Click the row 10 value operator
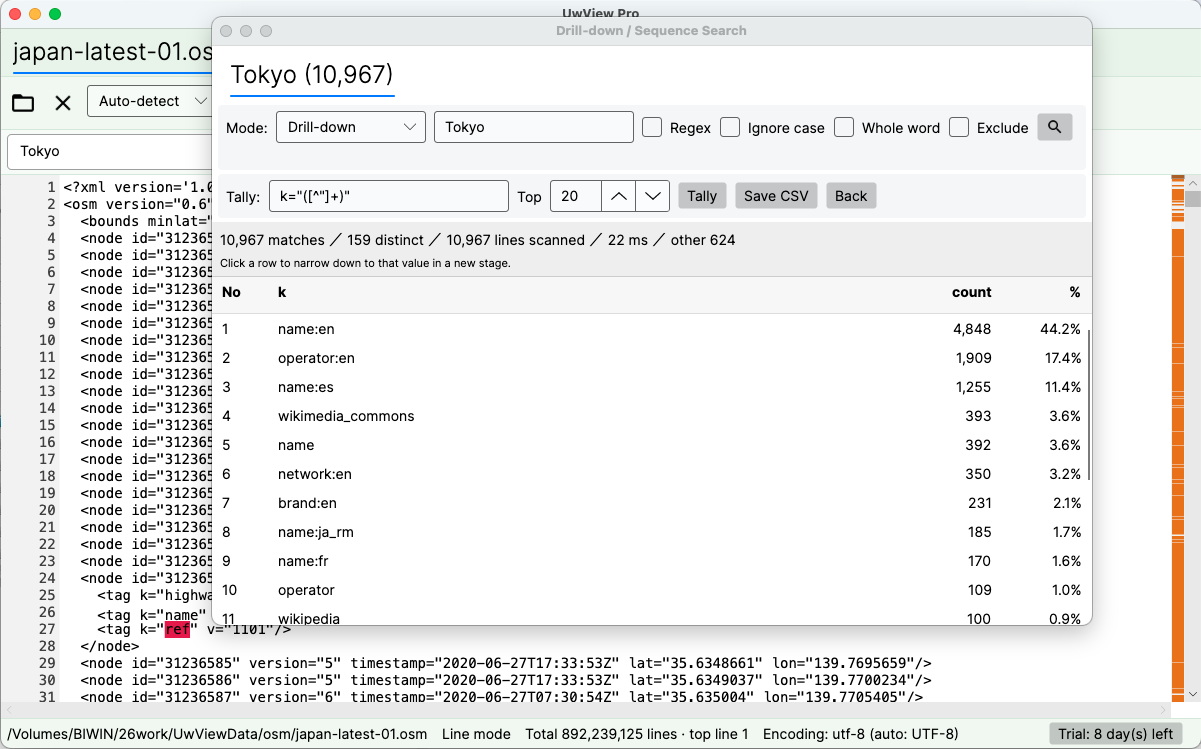This screenshot has width=1201, height=749. [x=306, y=590]
